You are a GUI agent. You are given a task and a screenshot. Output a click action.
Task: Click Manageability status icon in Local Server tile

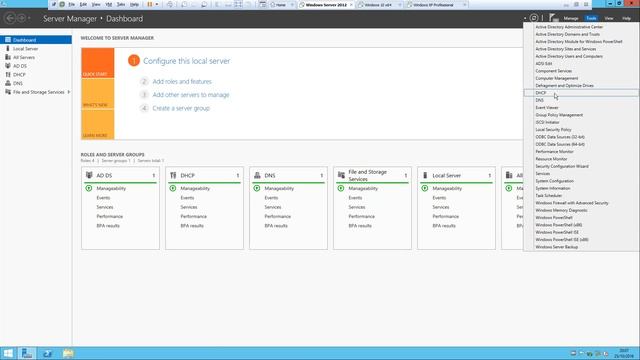425,188
